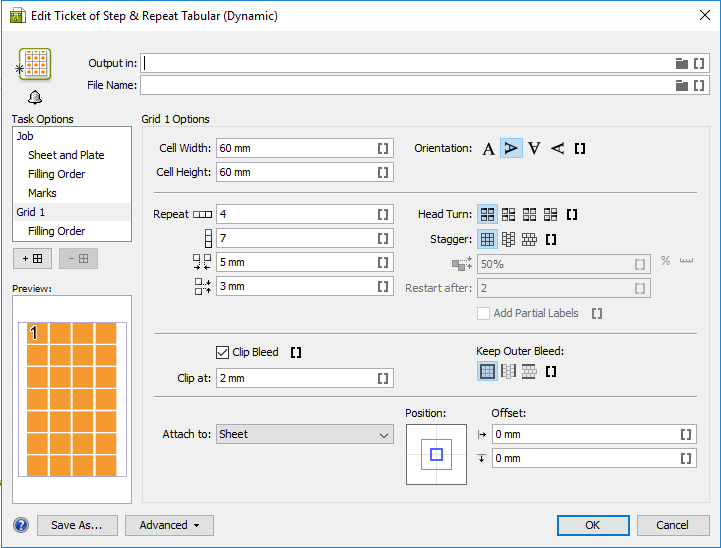Click the SmartName bracket icon for Output in
Screen dimensions: 721x548
click(x=699, y=63)
